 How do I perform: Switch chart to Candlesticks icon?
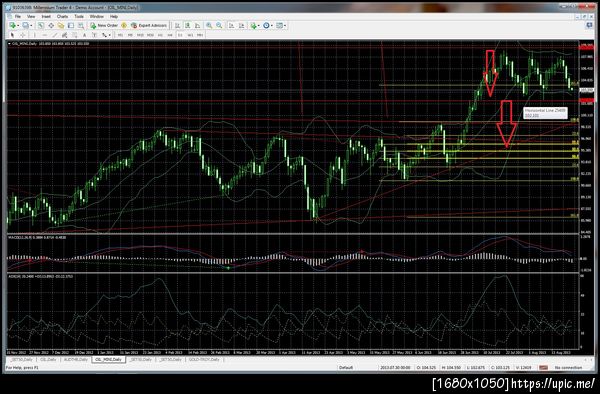coord(188,25)
